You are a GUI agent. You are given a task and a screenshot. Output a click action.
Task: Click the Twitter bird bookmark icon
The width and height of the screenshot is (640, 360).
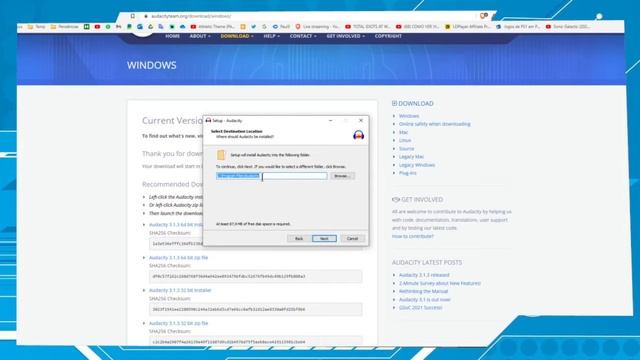tap(253, 27)
